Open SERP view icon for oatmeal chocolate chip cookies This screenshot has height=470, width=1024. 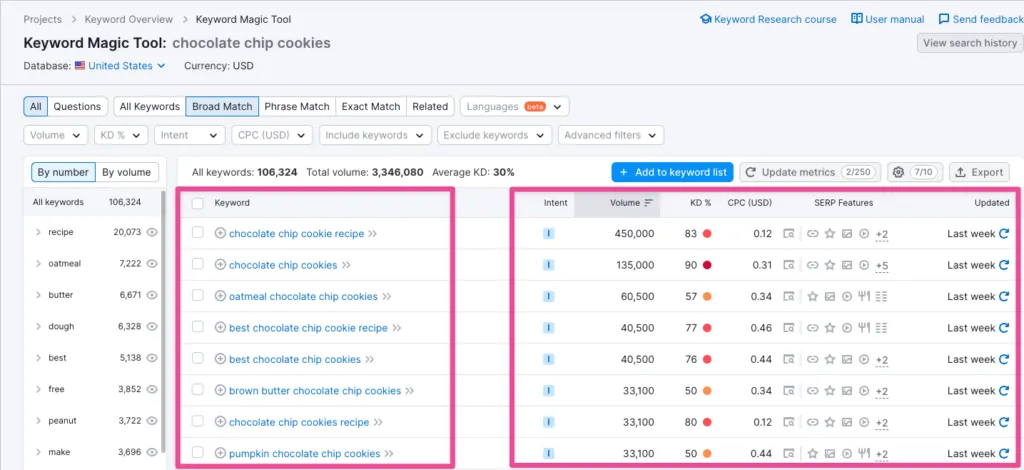click(x=789, y=296)
